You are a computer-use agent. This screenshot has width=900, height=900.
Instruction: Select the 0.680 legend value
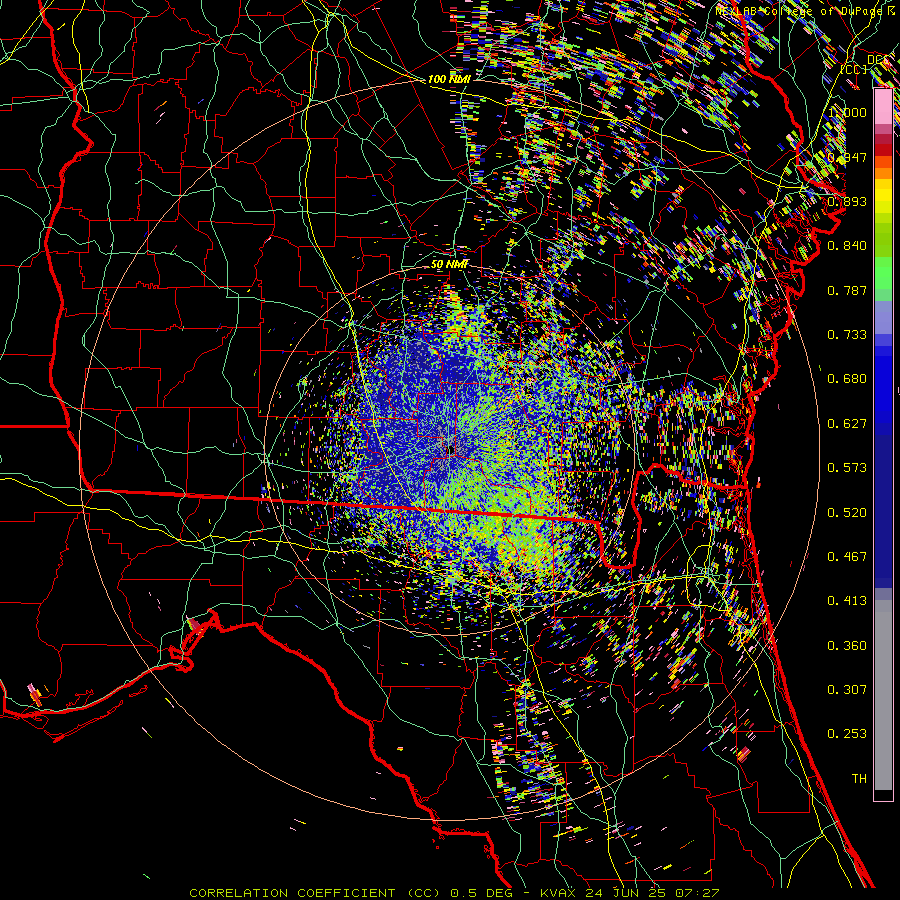pyautogui.click(x=847, y=378)
